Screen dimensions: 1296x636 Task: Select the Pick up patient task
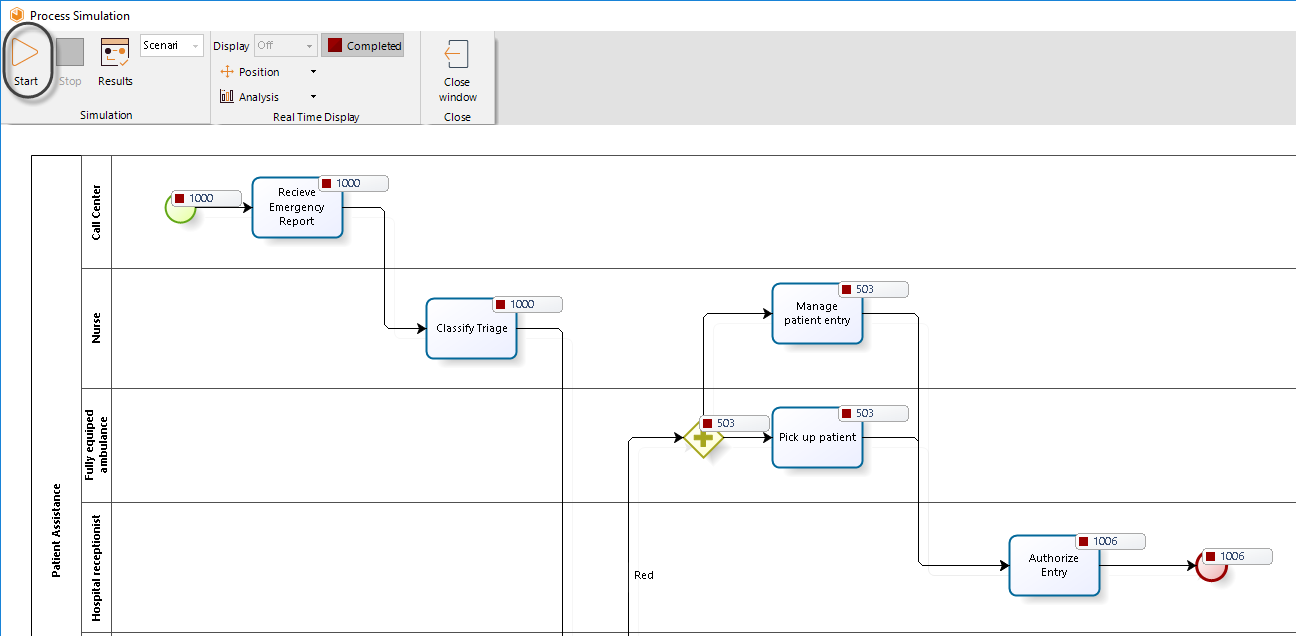tap(817, 437)
